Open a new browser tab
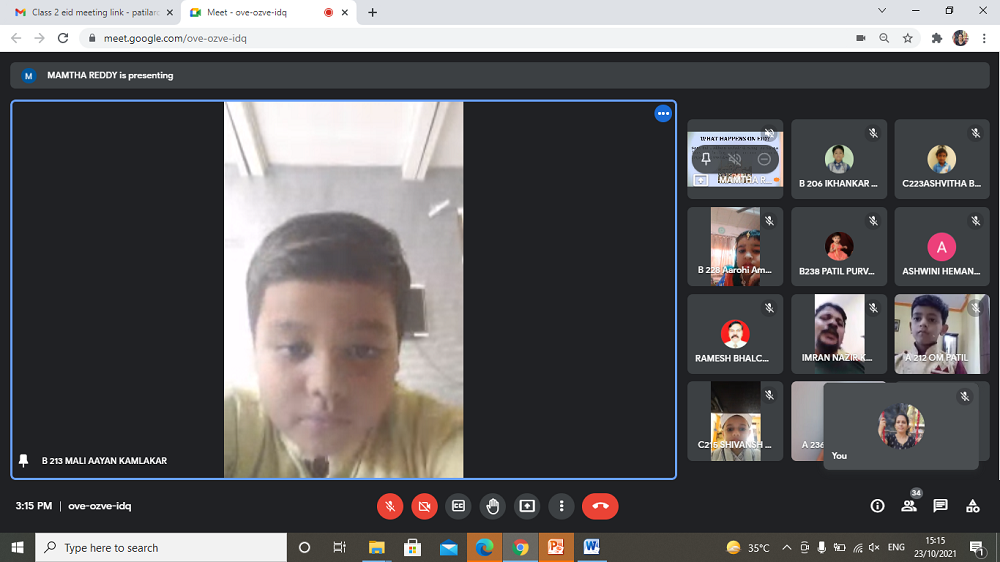1000x562 pixels. 373,12
